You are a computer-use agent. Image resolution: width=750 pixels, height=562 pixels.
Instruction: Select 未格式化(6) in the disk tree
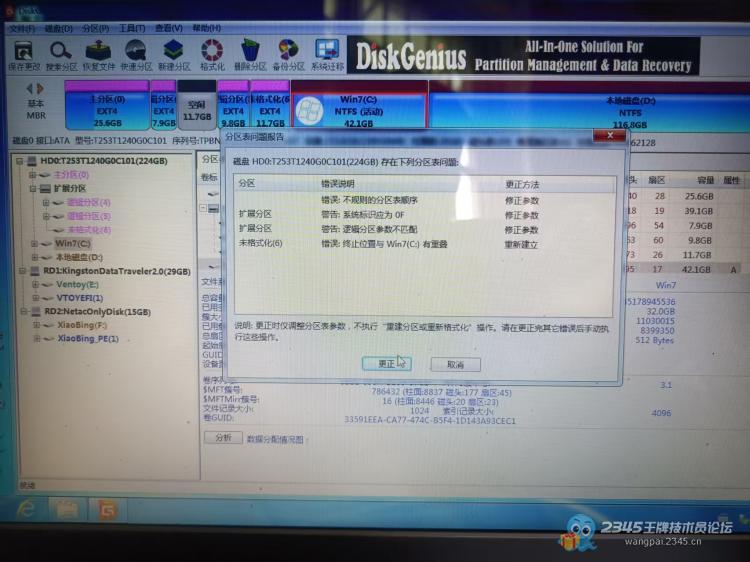pos(89,230)
